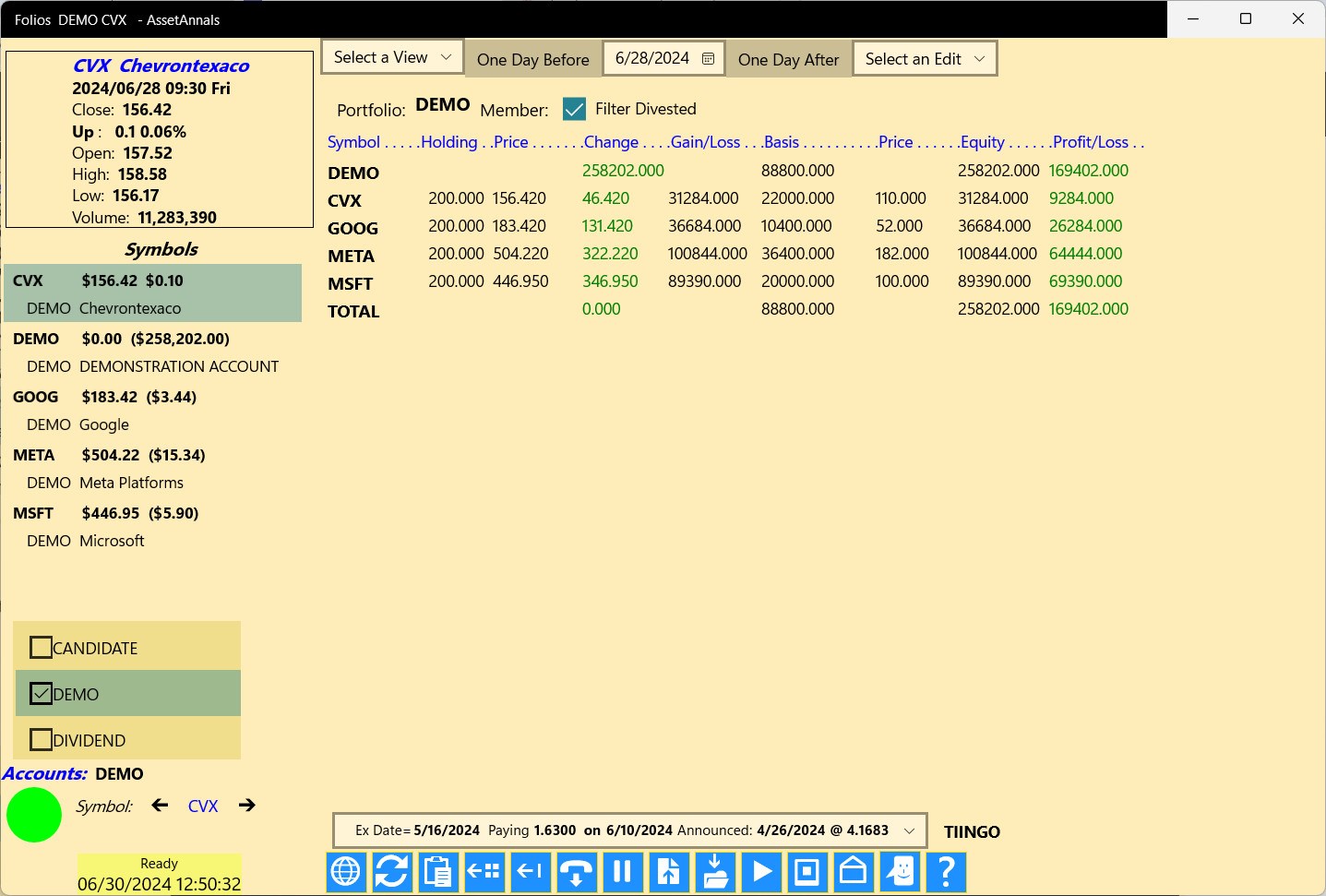Click the file upload icon
Image resolution: width=1326 pixels, height=896 pixels.
point(669,872)
